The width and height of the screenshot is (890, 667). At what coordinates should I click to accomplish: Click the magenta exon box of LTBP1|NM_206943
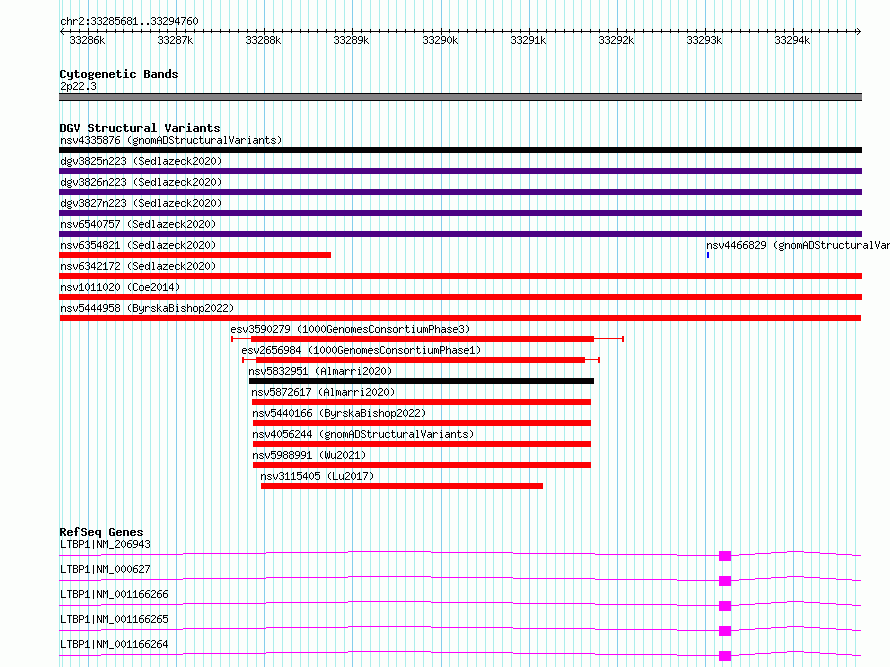point(725,556)
